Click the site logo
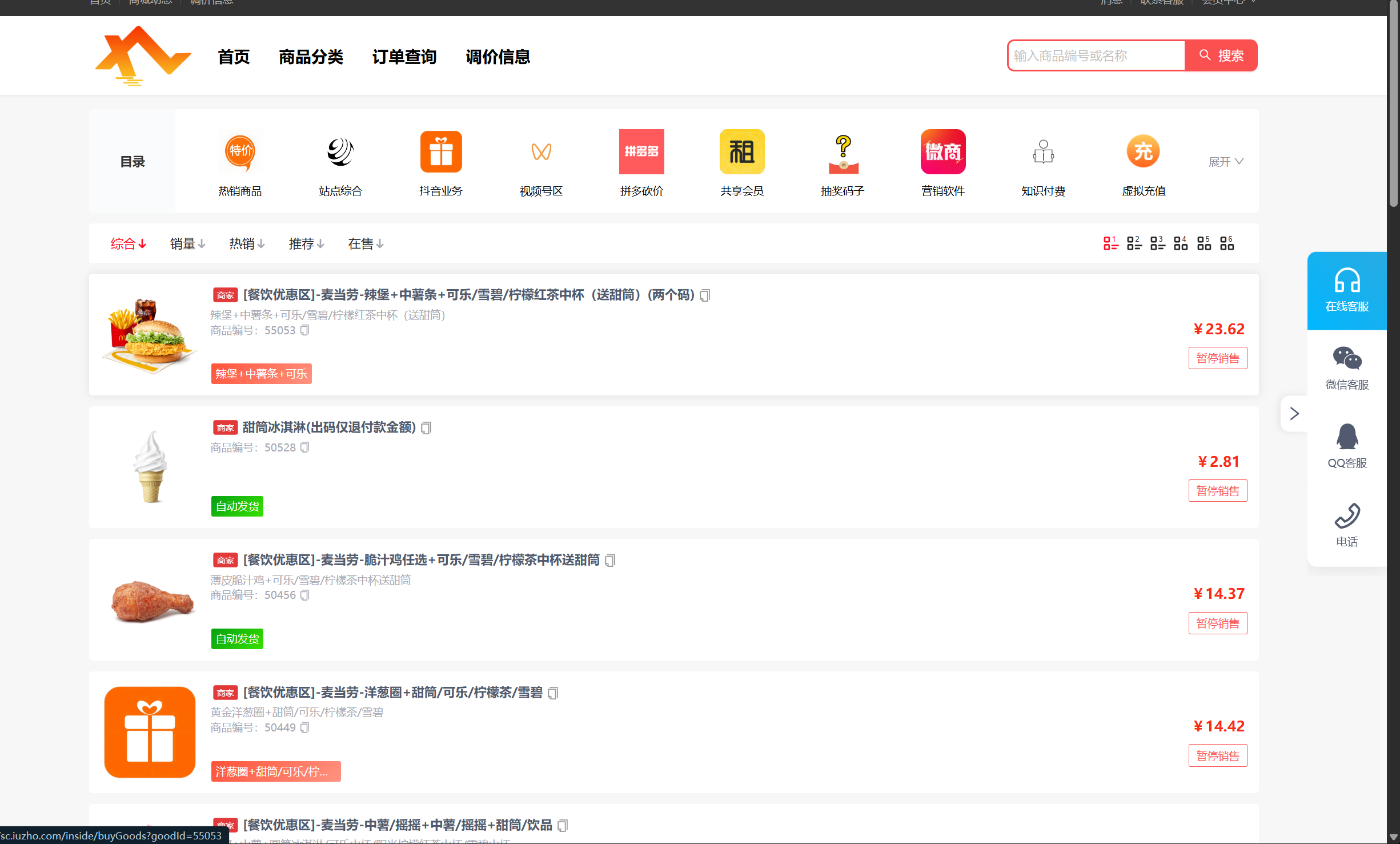The width and height of the screenshot is (1400, 844). (x=143, y=55)
